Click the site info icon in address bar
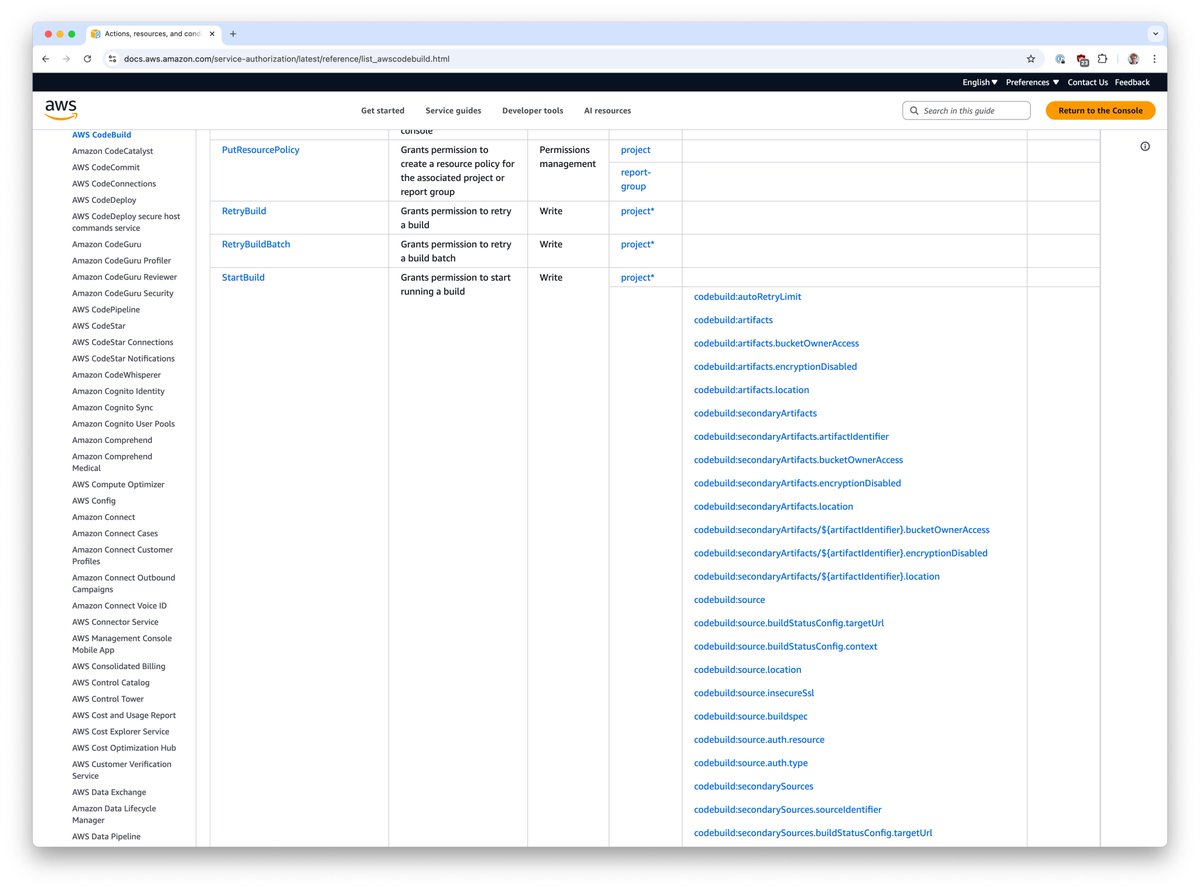 click(x=111, y=59)
